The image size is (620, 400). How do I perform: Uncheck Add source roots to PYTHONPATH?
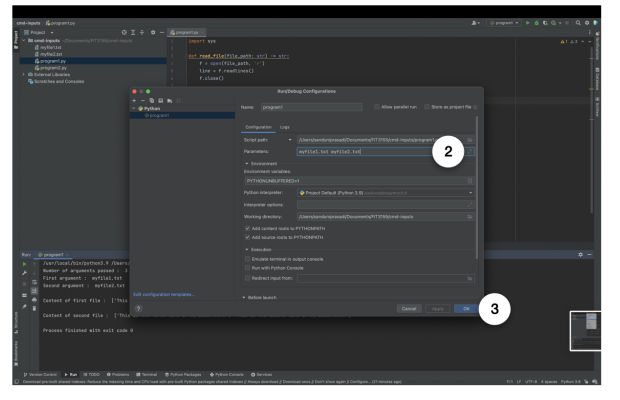point(248,238)
